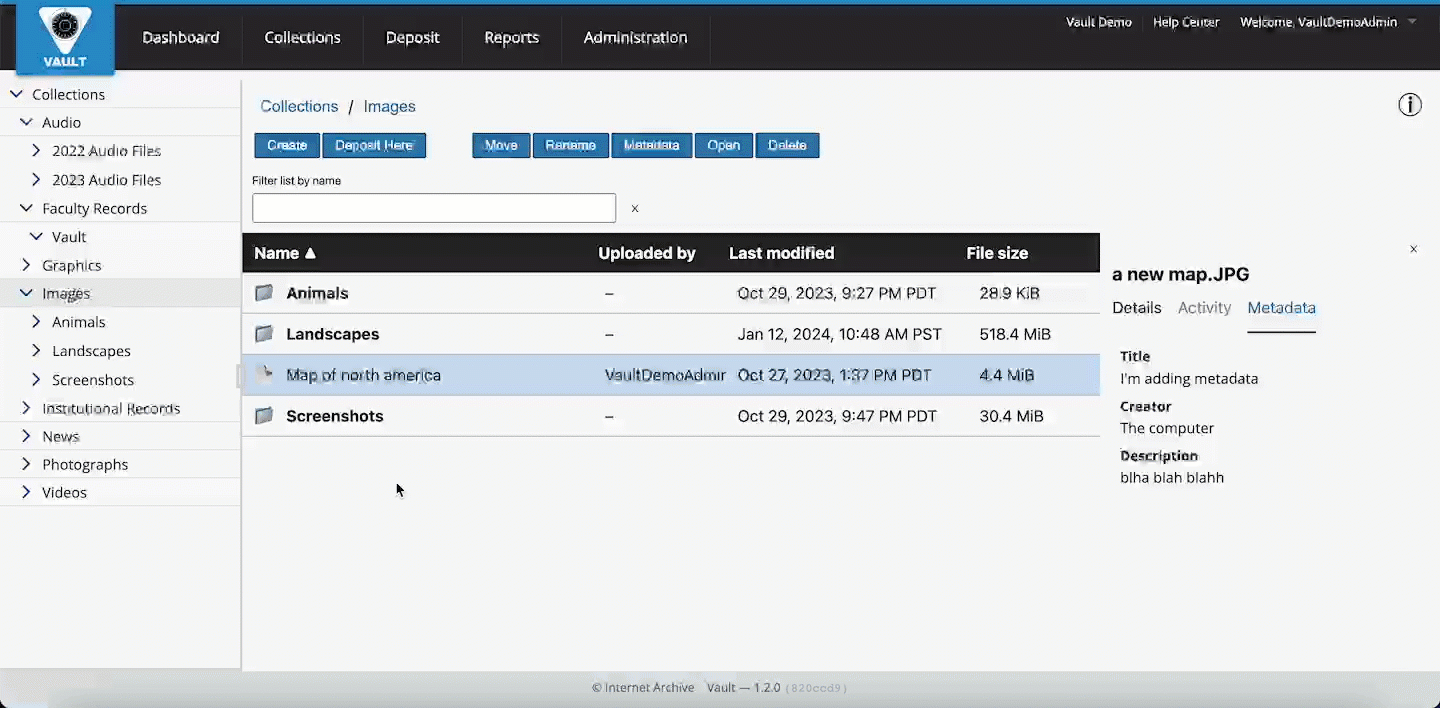Switch to the Activity tab
The height and width of the screenshot is (708, 1440).
point(1204,308)
